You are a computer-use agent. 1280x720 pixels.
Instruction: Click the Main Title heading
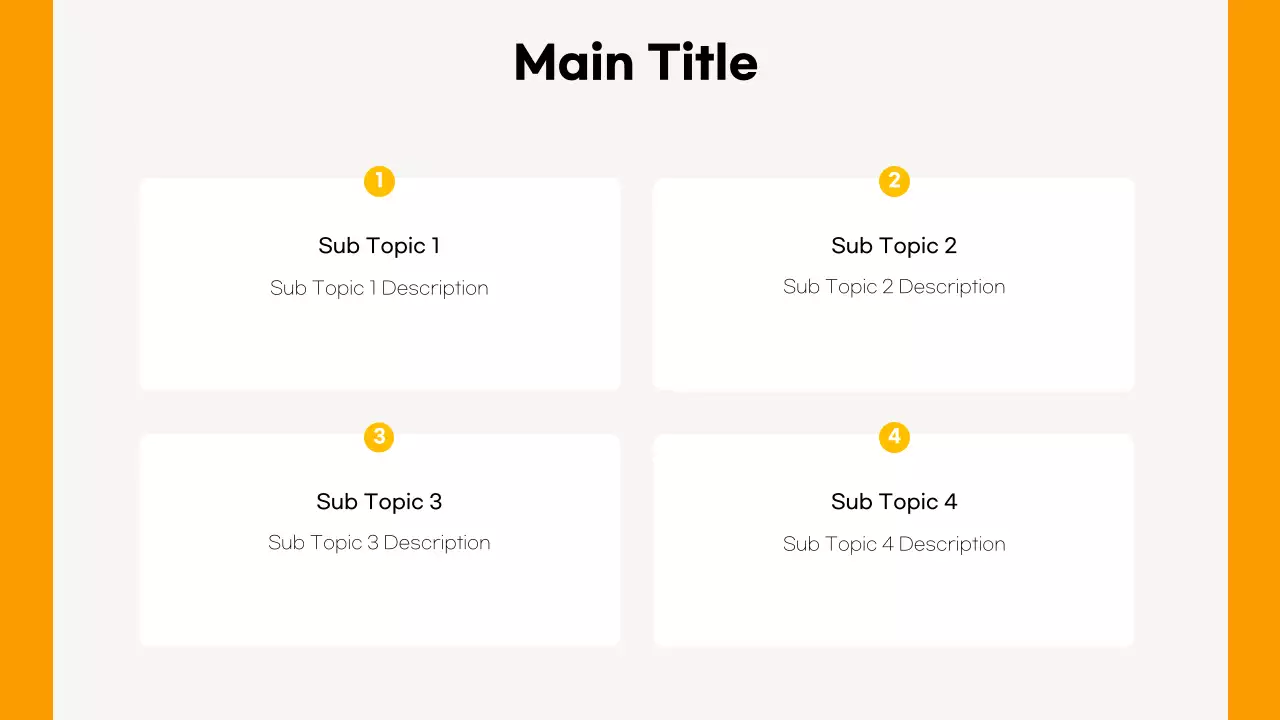[636, 62]
